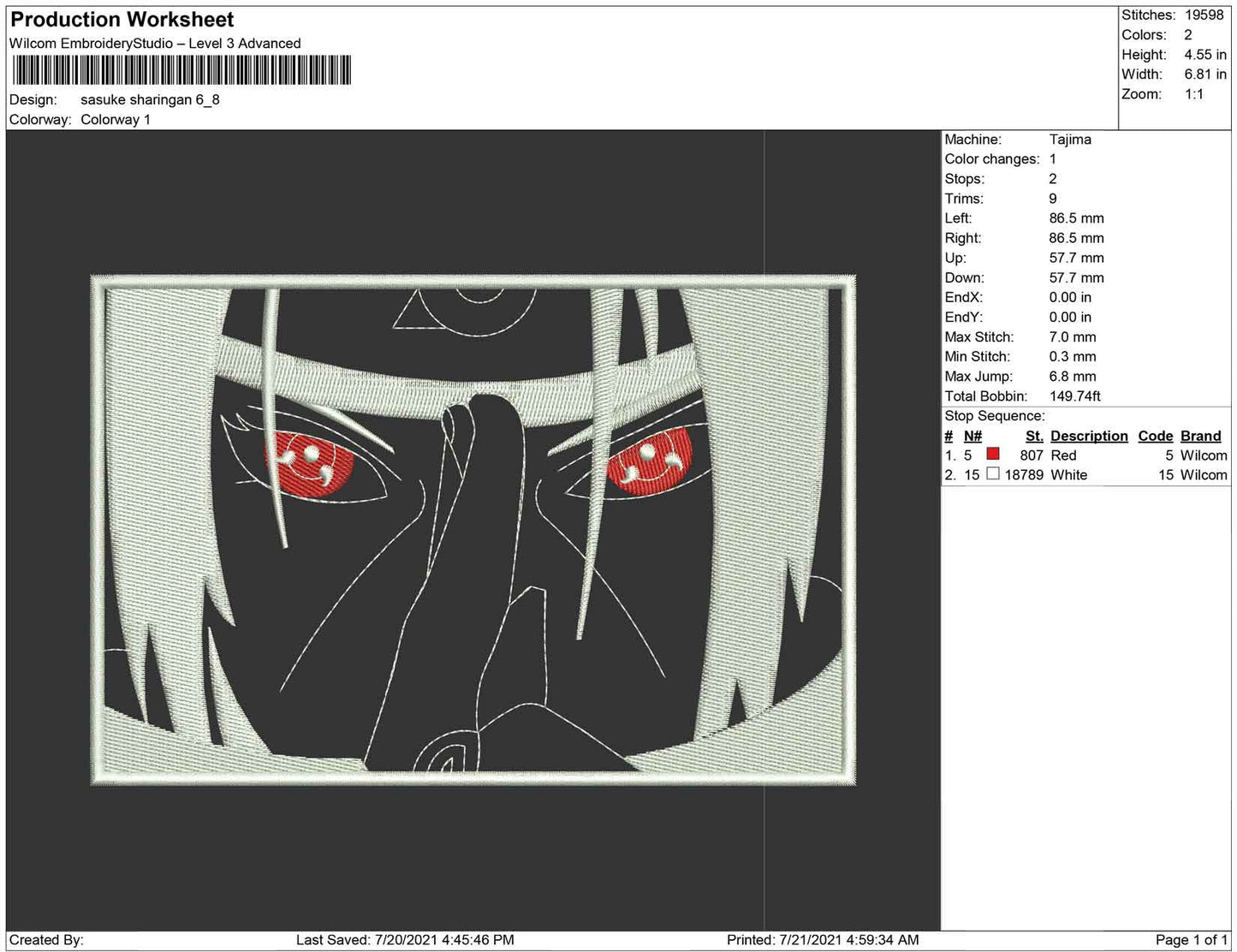Click the 'Color changes:' label

click(992, 159)
